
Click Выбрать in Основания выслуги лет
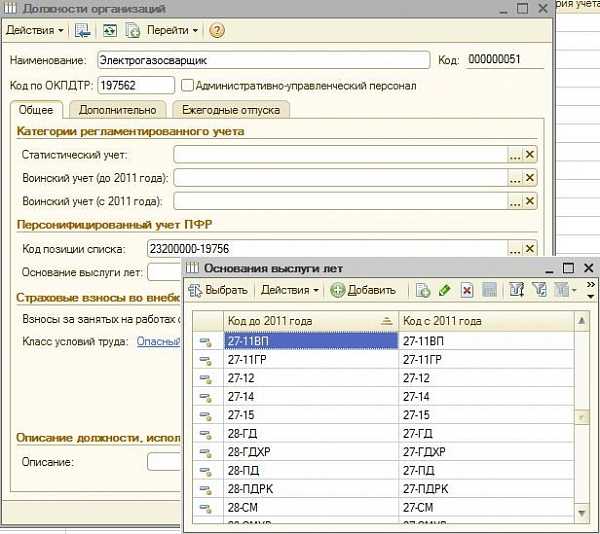[218, 290]
